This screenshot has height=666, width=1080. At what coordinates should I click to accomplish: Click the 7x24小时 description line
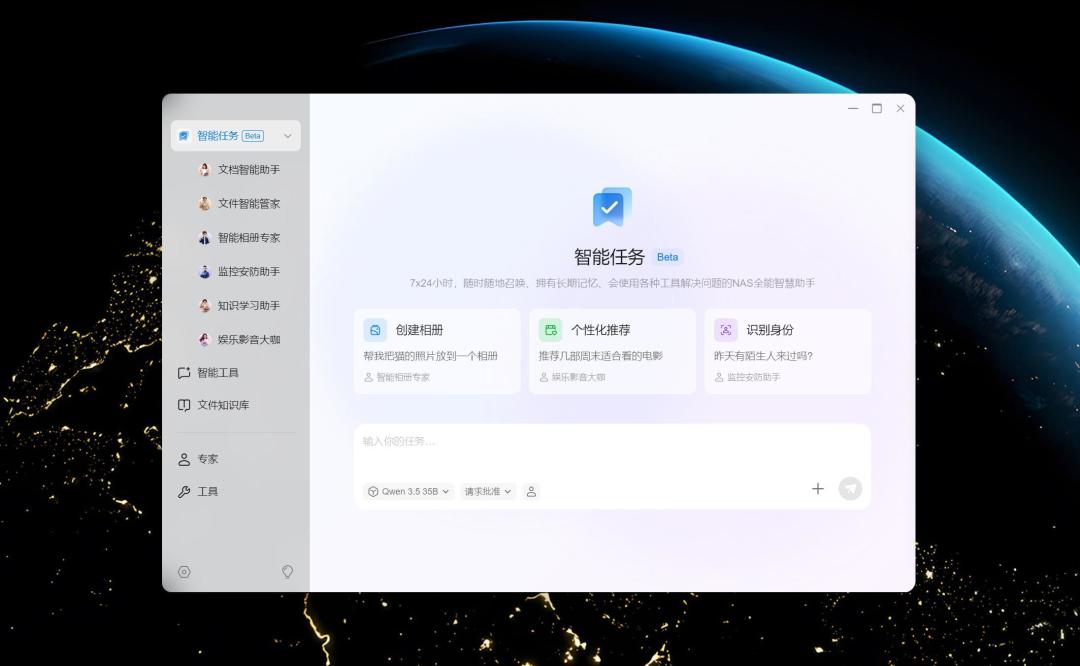coord(612,283)
